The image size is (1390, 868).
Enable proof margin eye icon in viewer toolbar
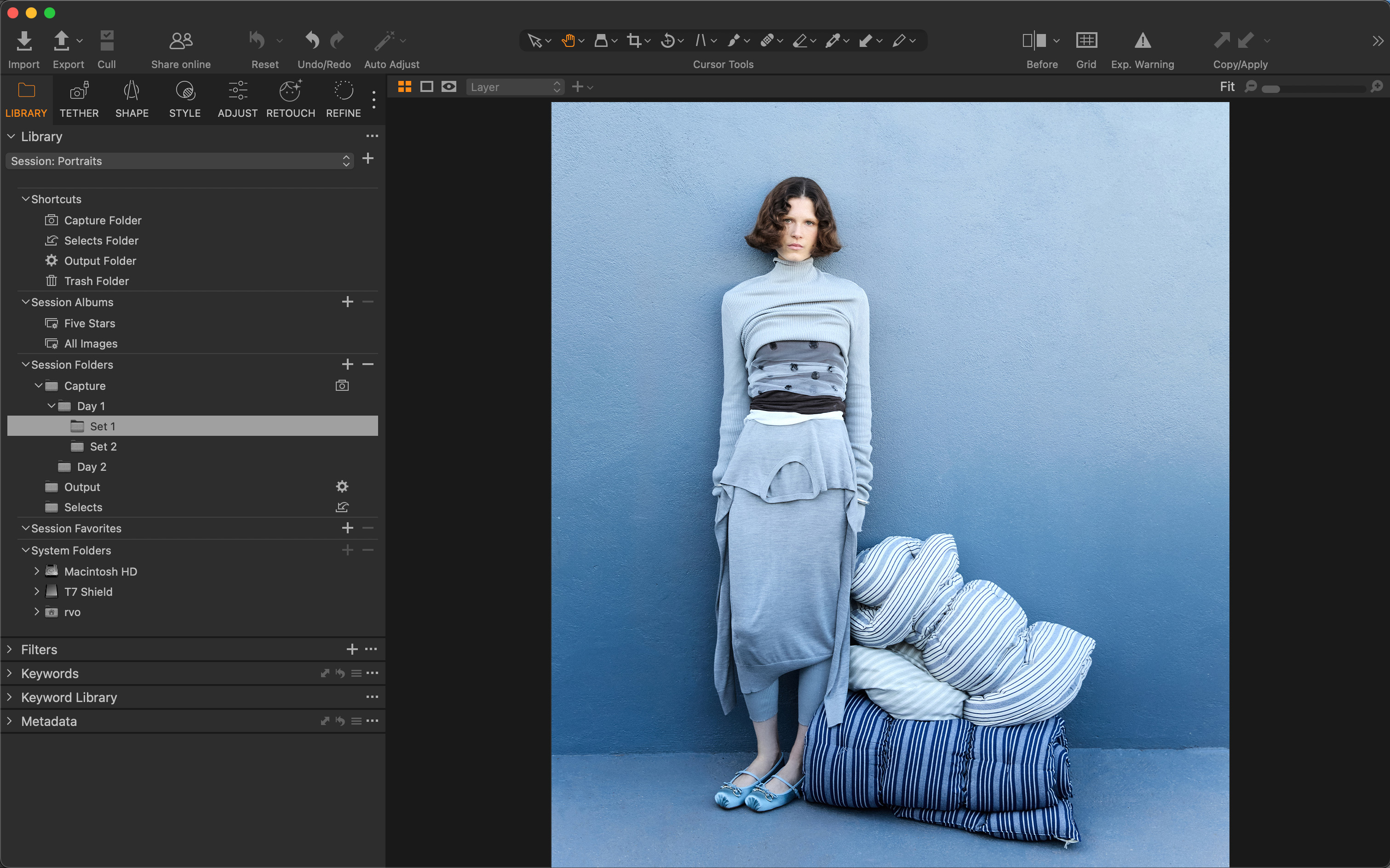click(448, 86)
